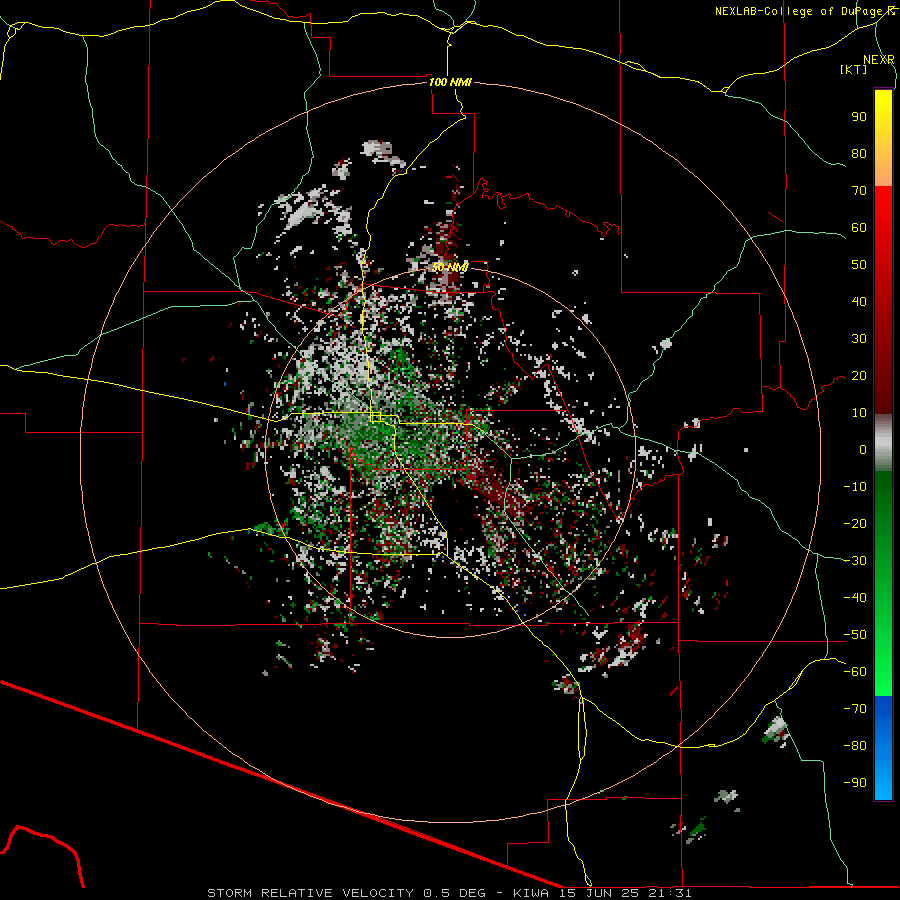Screen dimensions: 900x900
Task: Click the 50 NMI range ring label
Action: [450, 267]
